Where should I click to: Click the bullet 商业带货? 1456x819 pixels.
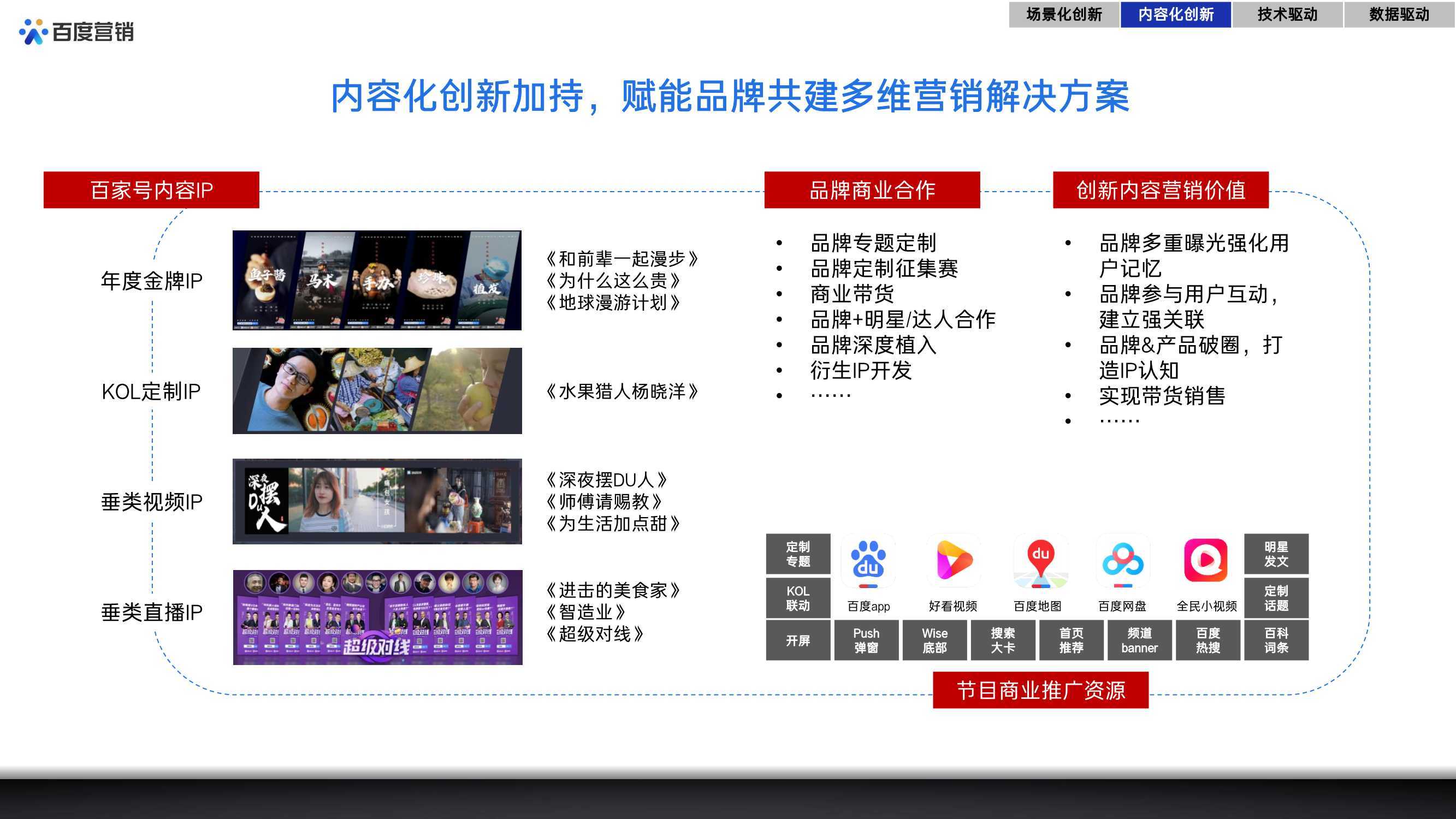pos(853,294)
